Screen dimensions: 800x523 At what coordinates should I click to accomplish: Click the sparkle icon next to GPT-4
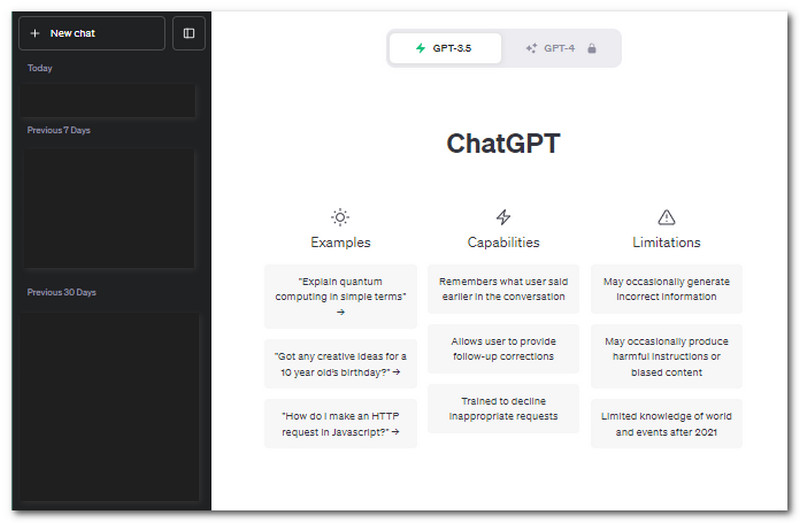[x=531, y=48]
